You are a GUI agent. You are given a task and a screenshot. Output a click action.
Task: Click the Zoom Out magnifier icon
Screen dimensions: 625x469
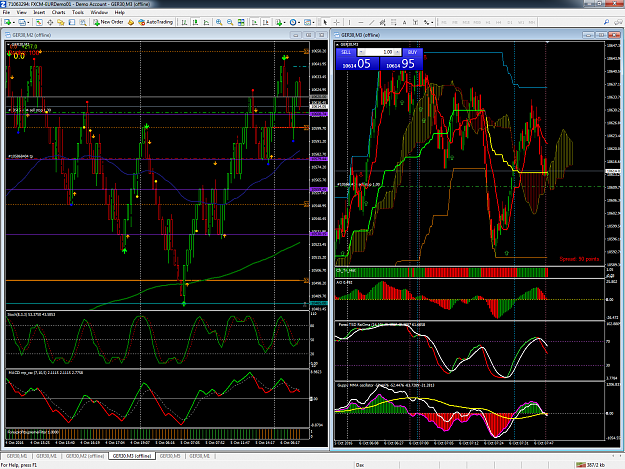(x=230, y=22)
